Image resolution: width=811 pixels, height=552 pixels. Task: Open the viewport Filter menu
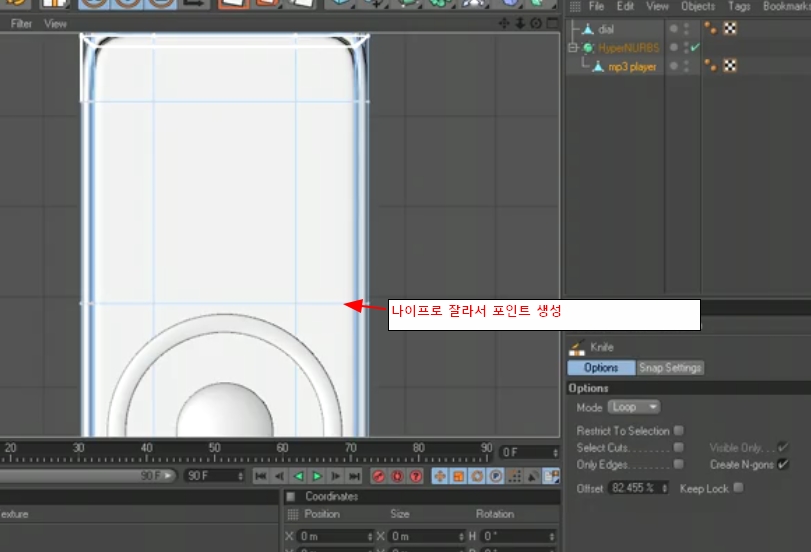tap(21, 23)
